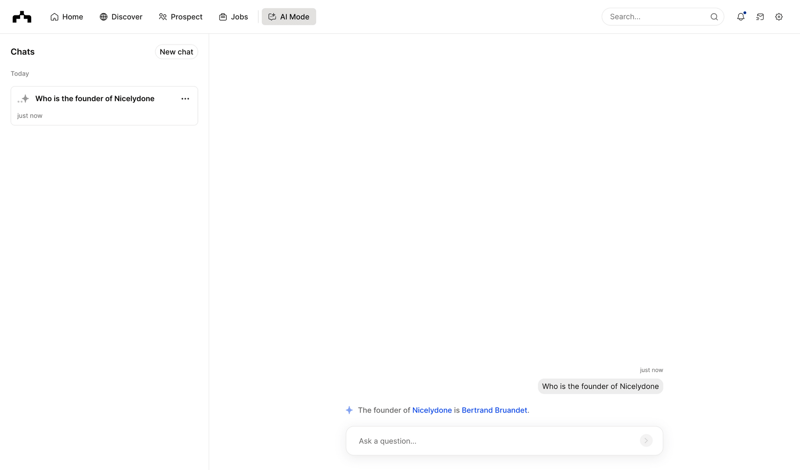Click the magnifier icon in search box
Screen dimensions: 800x470
coord(714,17)
